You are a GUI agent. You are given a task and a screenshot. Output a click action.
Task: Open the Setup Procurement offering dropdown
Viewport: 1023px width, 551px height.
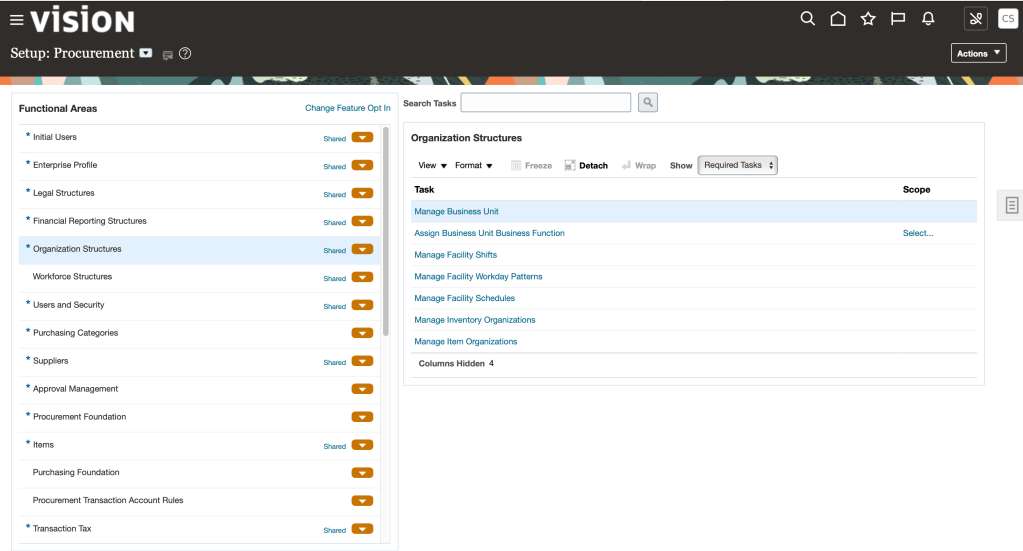[x=145, y=54]
